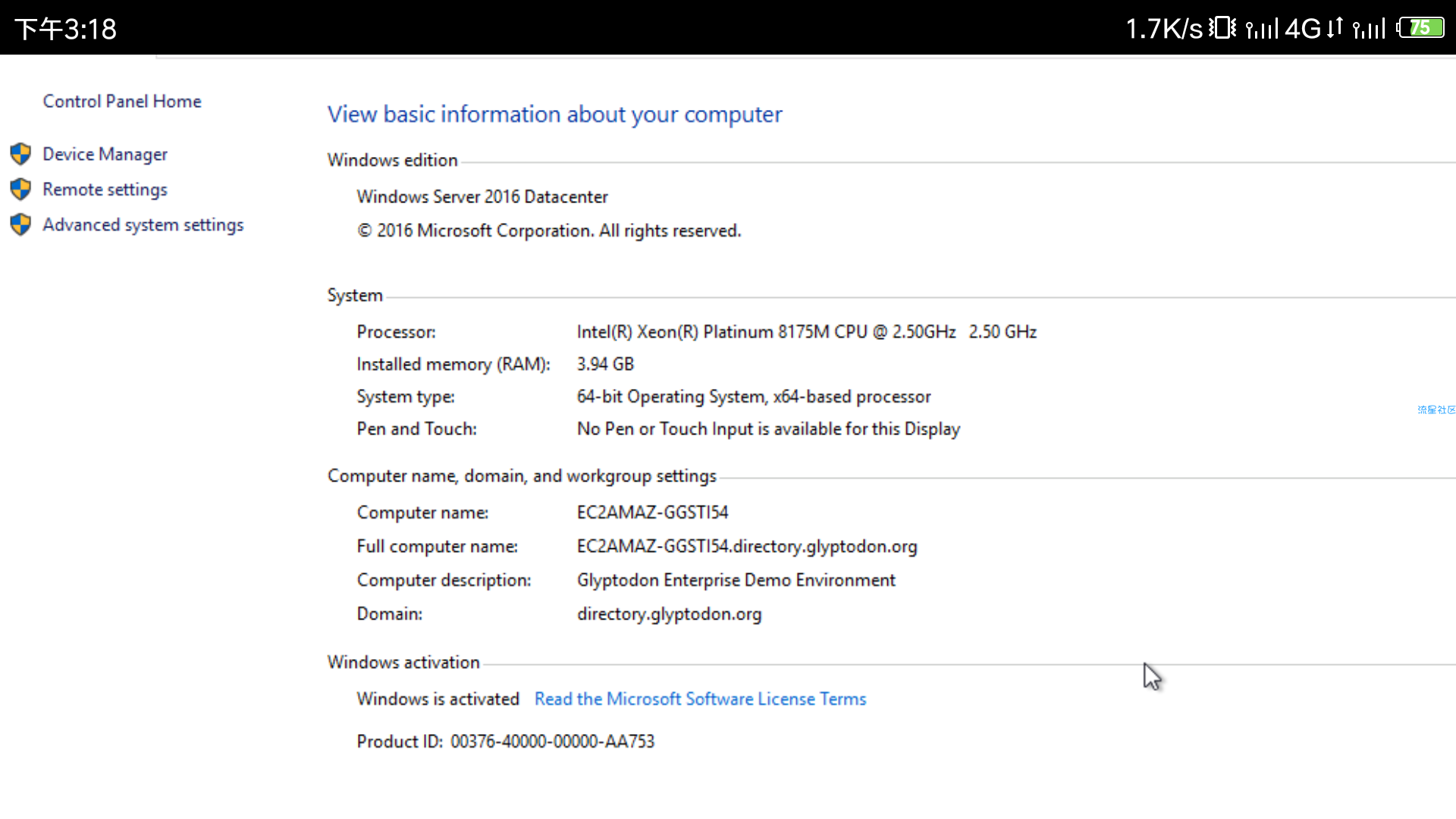
Task: Click the 'System type:' label
Action: tap(406, 397)
